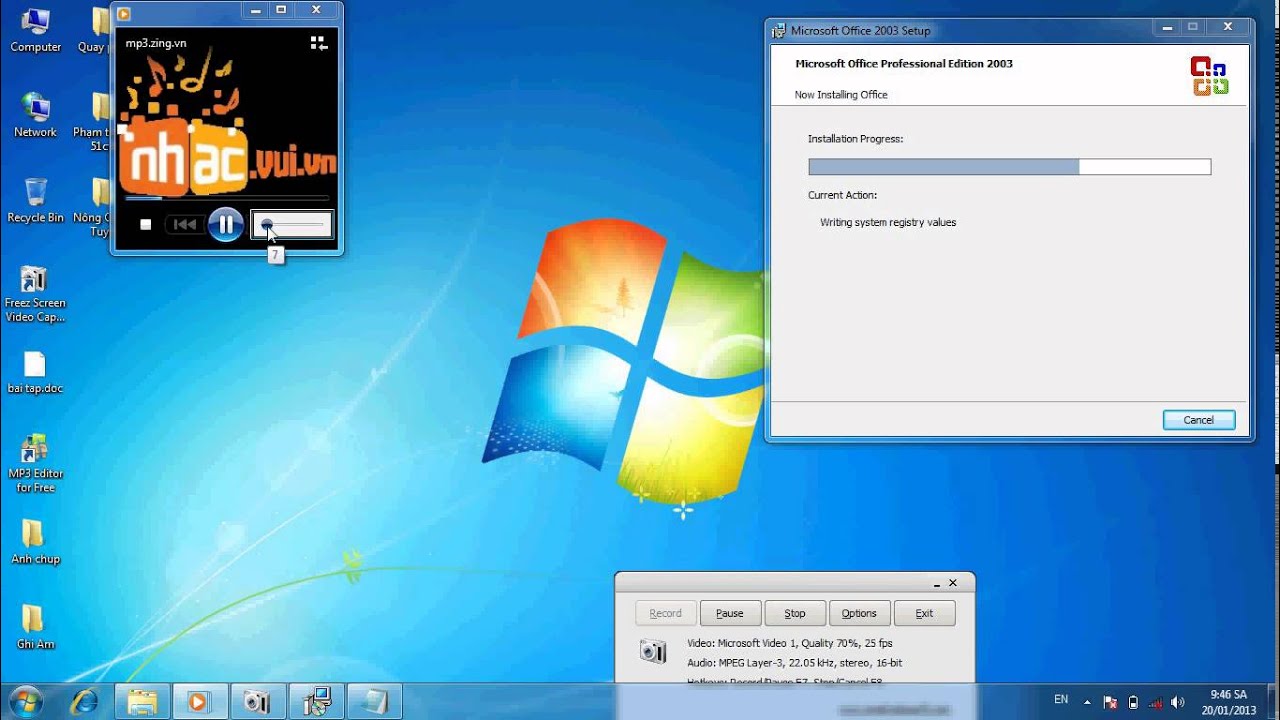The height and width of the screenshot is (720, 1280).
Task: Open the Windows Start menu
Action: (x=26, y=700)
